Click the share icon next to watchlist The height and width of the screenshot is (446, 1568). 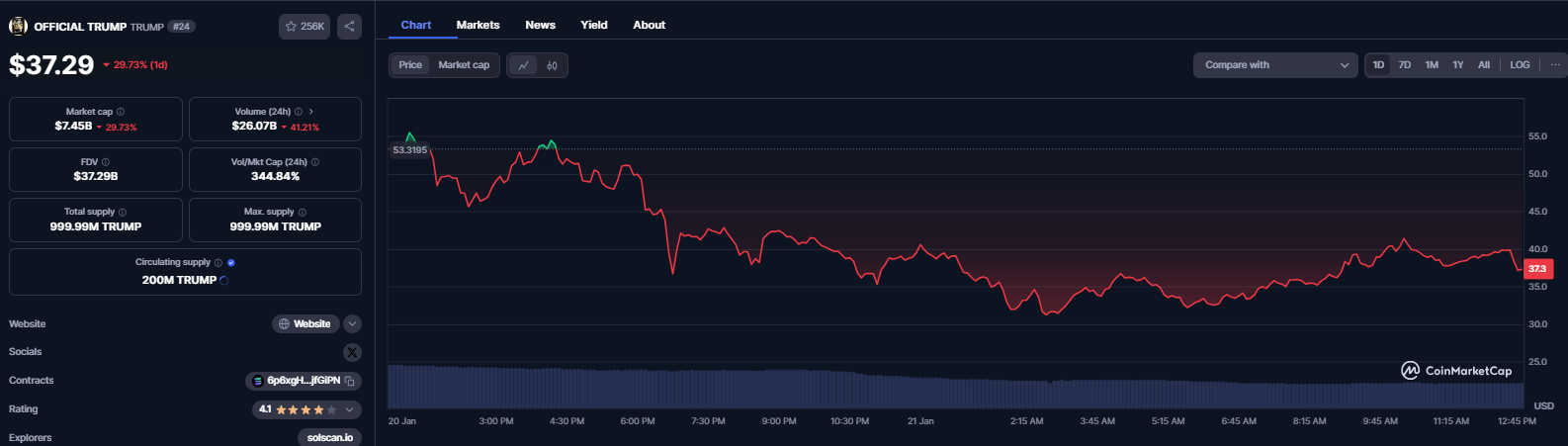coord(349,27)
